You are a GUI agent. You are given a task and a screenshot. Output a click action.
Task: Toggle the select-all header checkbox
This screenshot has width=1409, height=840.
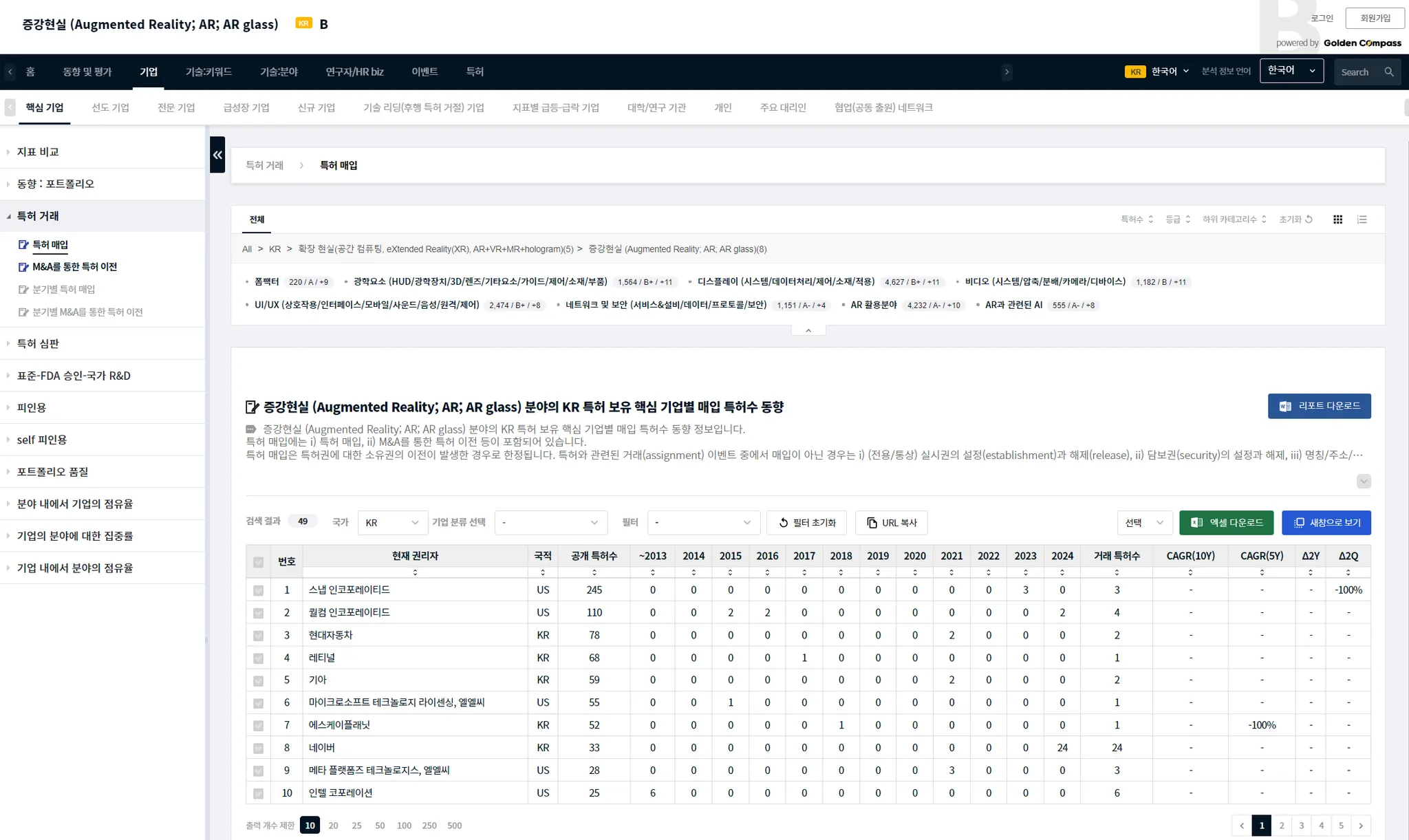tap(258, 562)
